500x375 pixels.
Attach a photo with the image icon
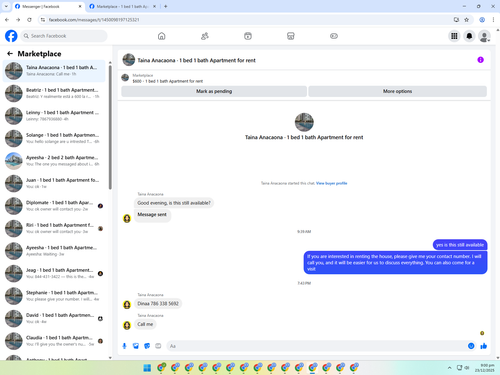(x=136, y=346)
